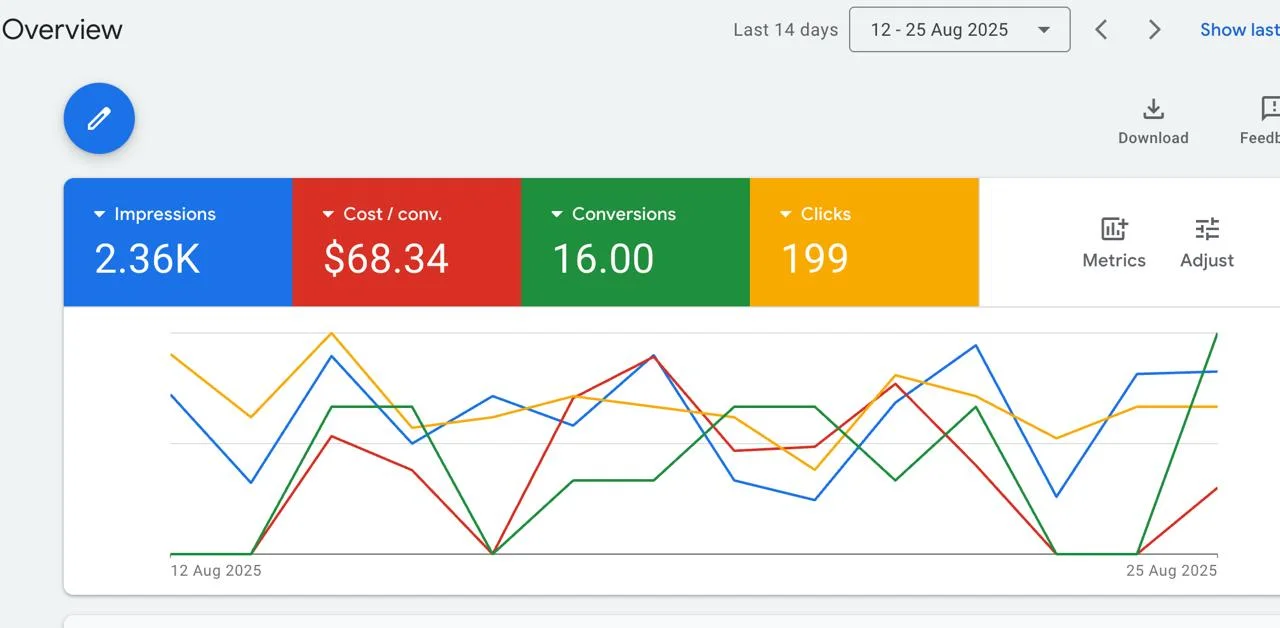The height and width of the screenshot is (628, 1280).
Task: Expand the Clicks metric dropdown arrow
Action: pyautogui.click(x=786, y=215)
